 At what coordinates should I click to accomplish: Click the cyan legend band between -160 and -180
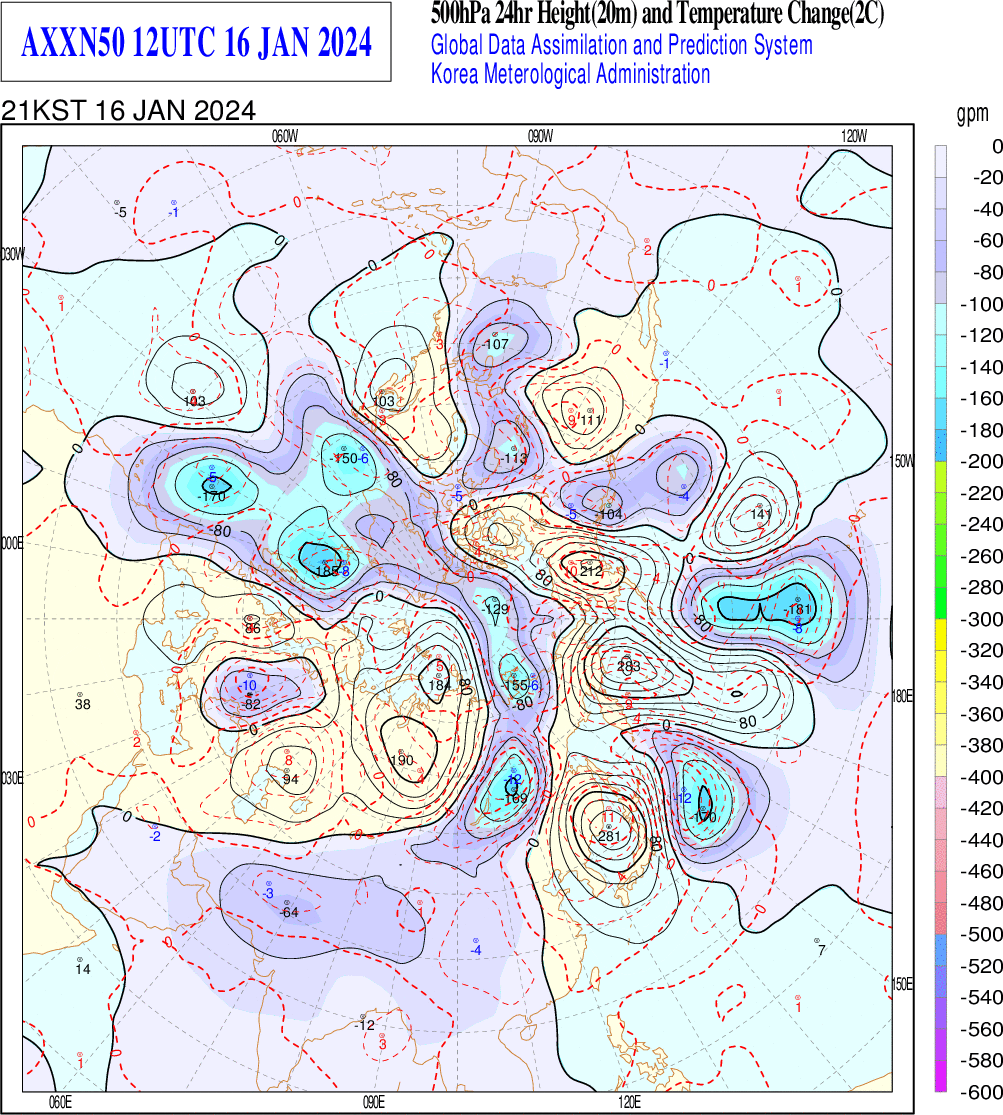(x=941, y=415)
